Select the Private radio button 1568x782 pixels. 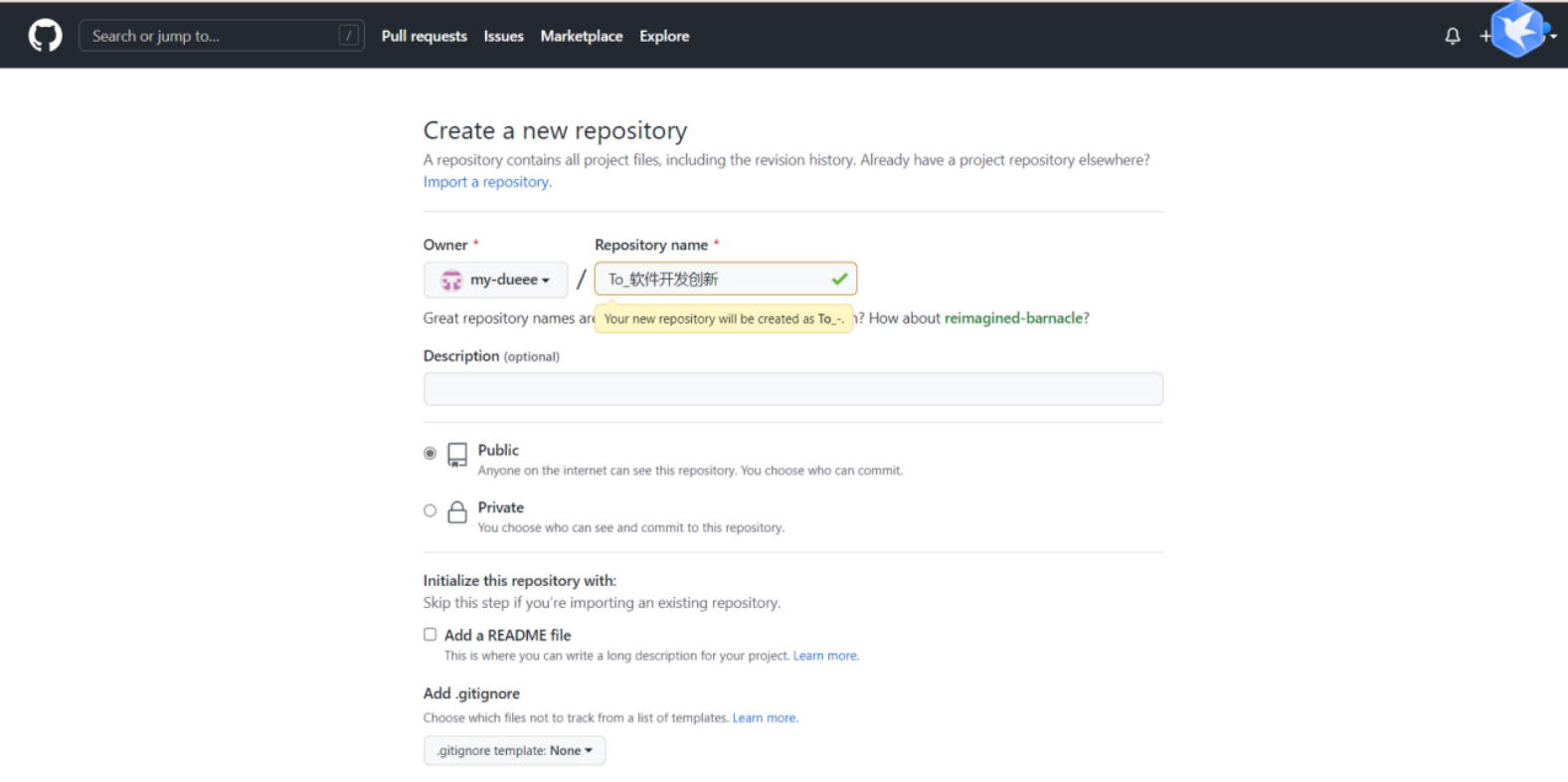430,510
